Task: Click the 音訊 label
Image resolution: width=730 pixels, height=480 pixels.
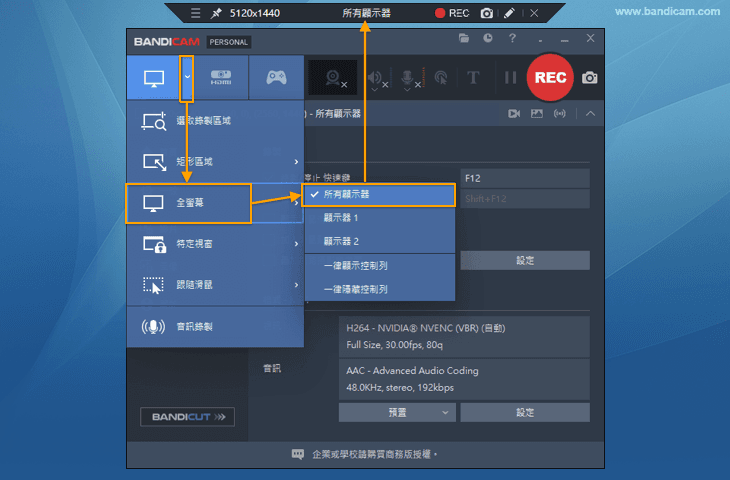Action: tap(272, 369)
